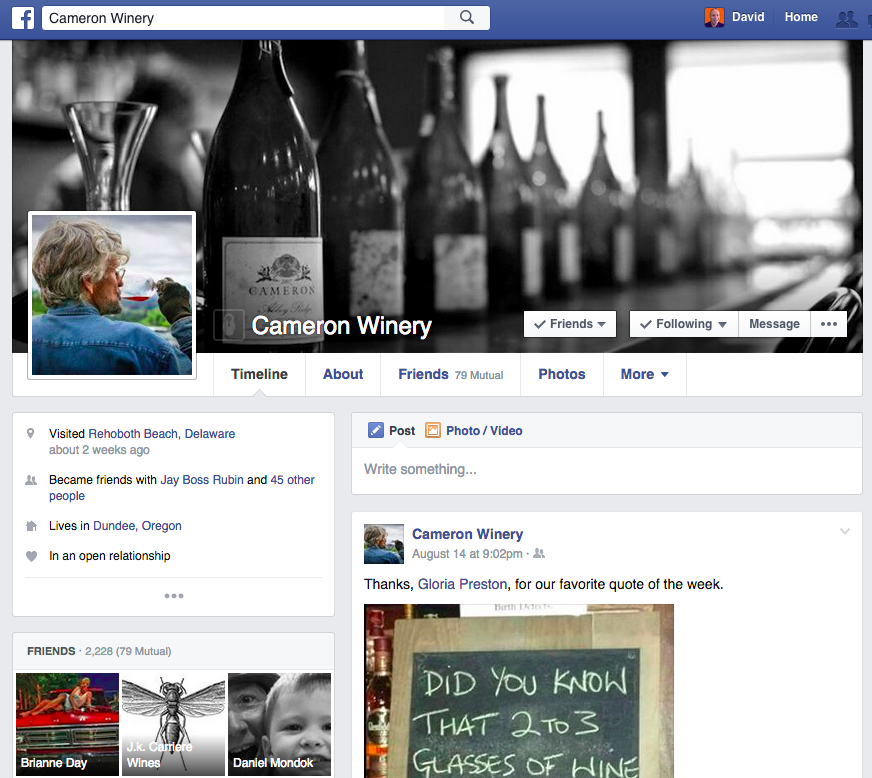
Task: Click the Rehoboth Beach, Delaware link
Action: [162, 434]
